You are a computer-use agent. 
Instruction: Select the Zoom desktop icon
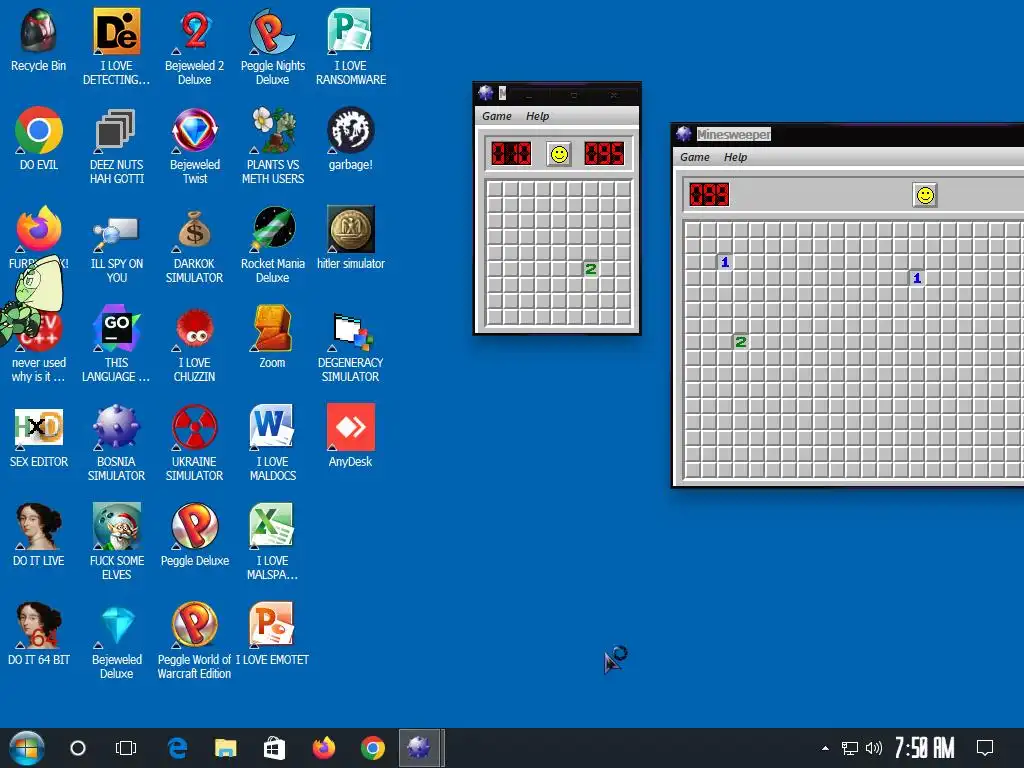(x=272, y=328)
